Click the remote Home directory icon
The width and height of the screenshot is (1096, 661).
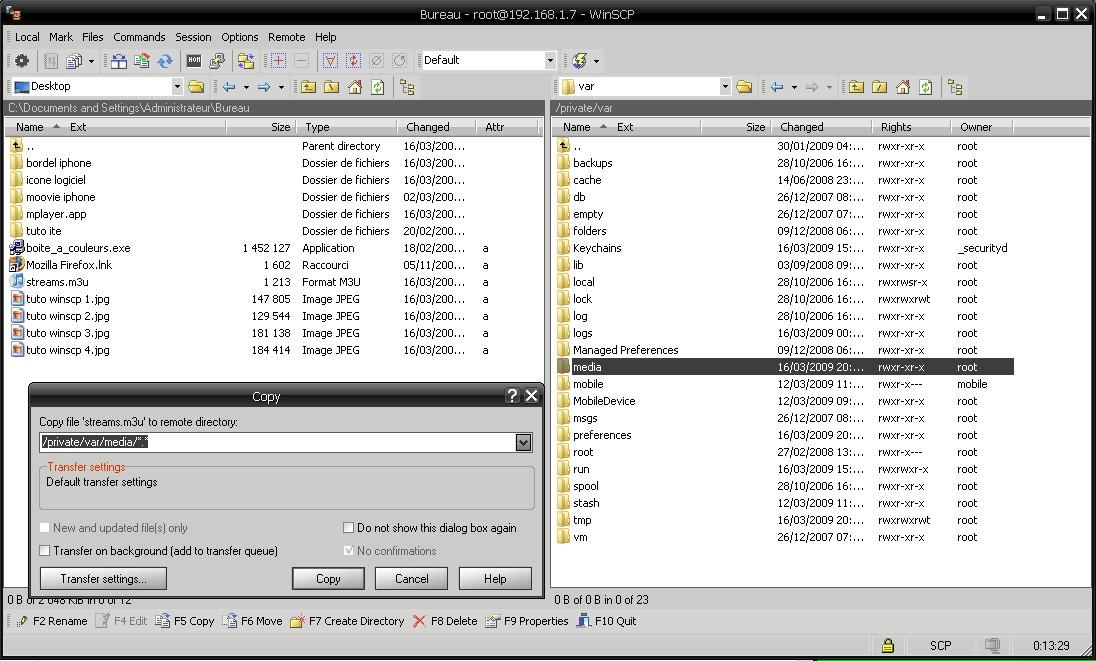tap(904, 87)
